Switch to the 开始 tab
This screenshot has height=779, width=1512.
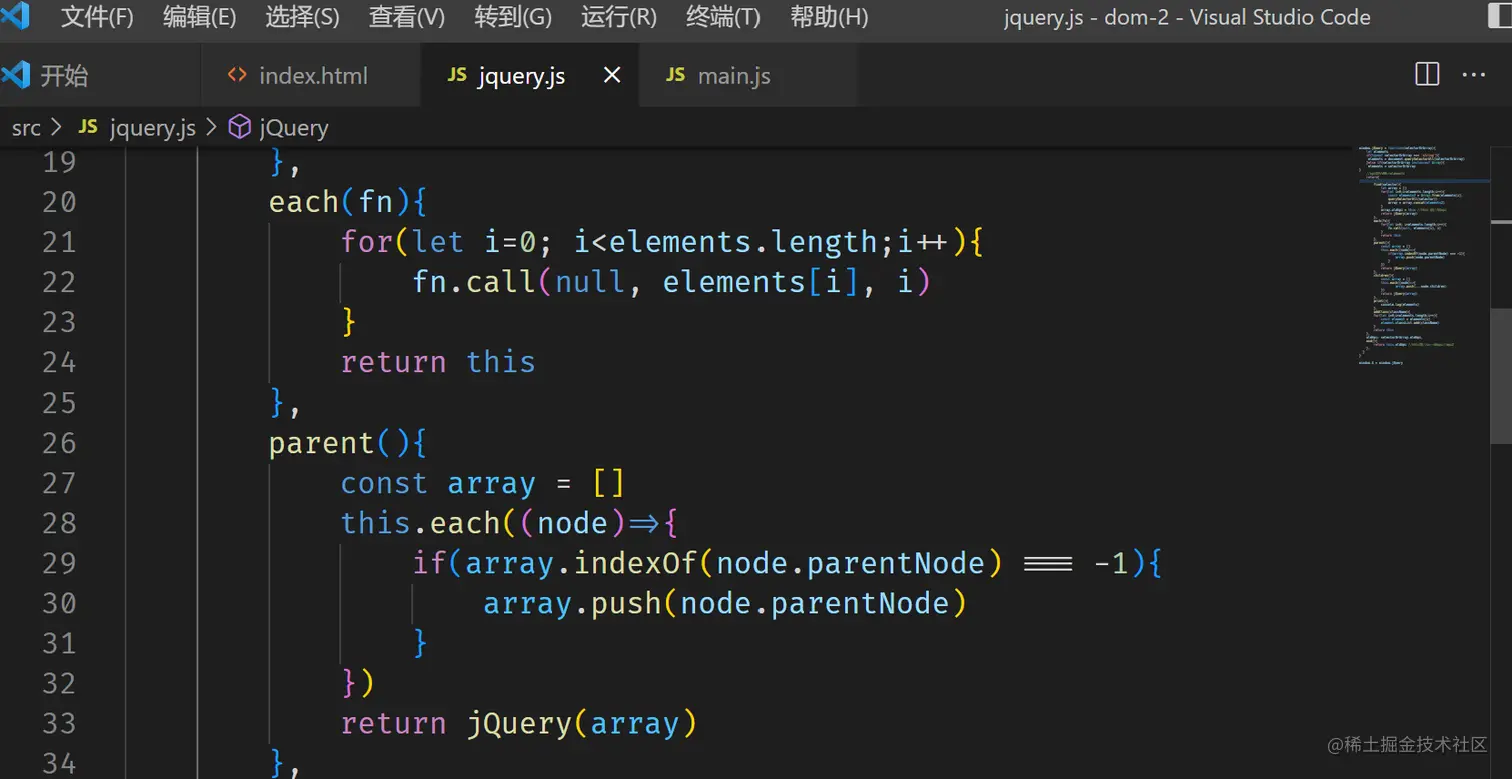tap(100, 75)
